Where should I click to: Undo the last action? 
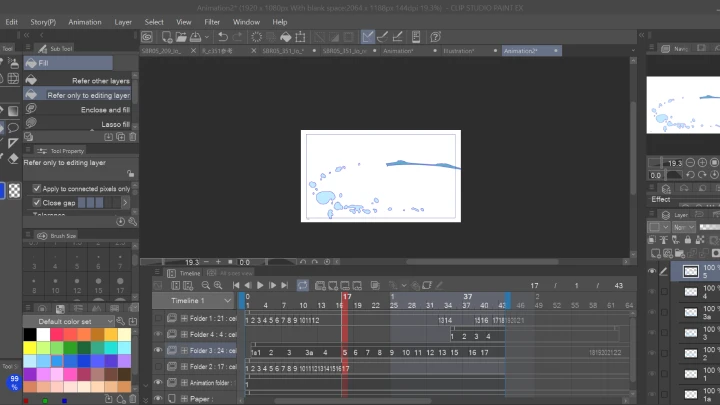(223, 37)
